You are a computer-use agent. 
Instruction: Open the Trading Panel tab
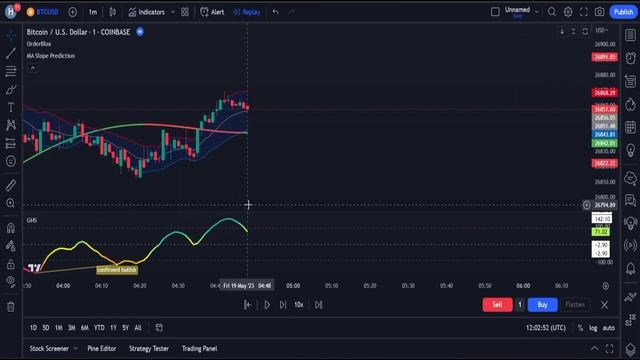click(x=200, y=349)
